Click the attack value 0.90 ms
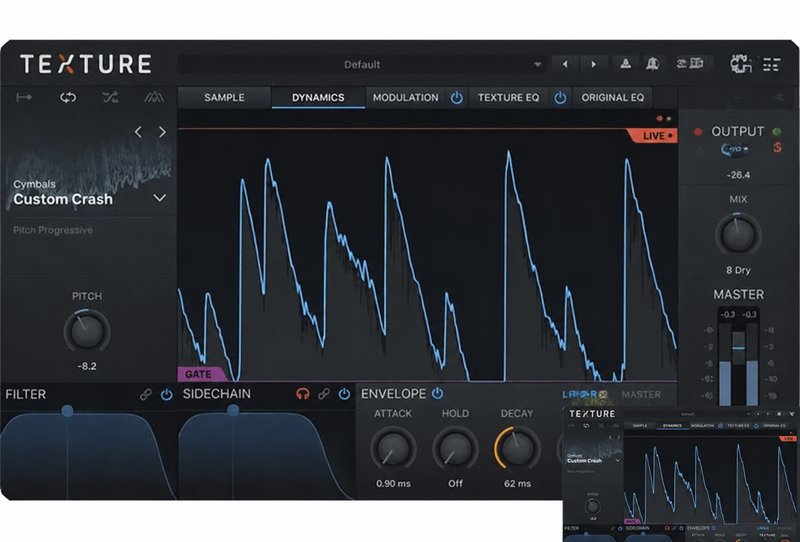This screenshot has height=542, width=800. (393, 483)
